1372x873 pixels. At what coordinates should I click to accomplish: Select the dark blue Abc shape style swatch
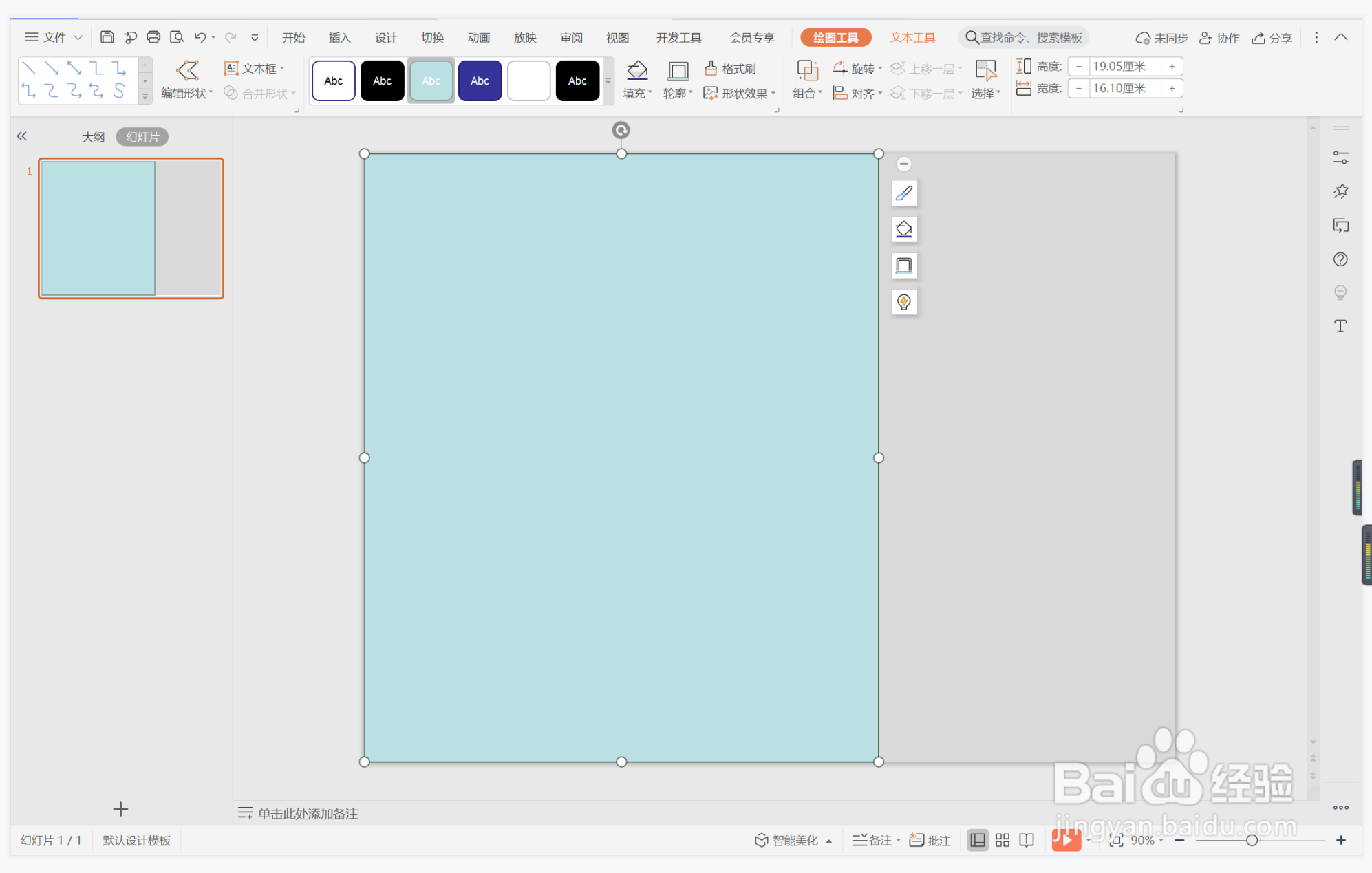point(480,81)
